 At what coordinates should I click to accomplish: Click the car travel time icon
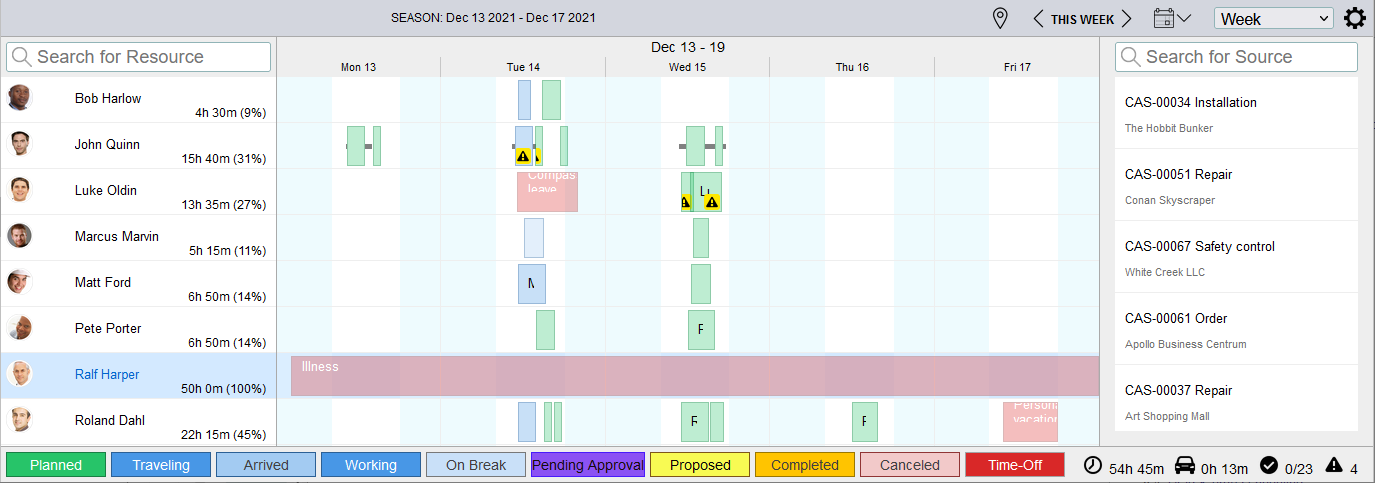pyautogui.click(x=1183, y=465)
